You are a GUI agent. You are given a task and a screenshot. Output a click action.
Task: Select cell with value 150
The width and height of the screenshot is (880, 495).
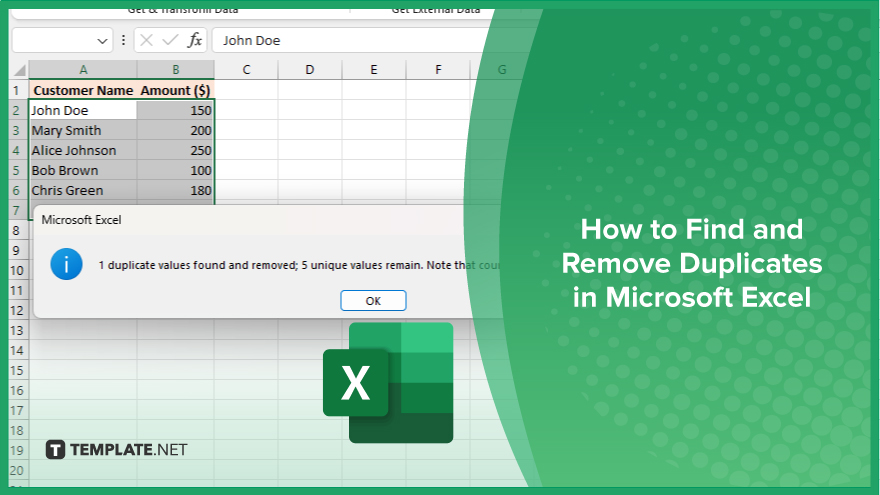point(176,111)
